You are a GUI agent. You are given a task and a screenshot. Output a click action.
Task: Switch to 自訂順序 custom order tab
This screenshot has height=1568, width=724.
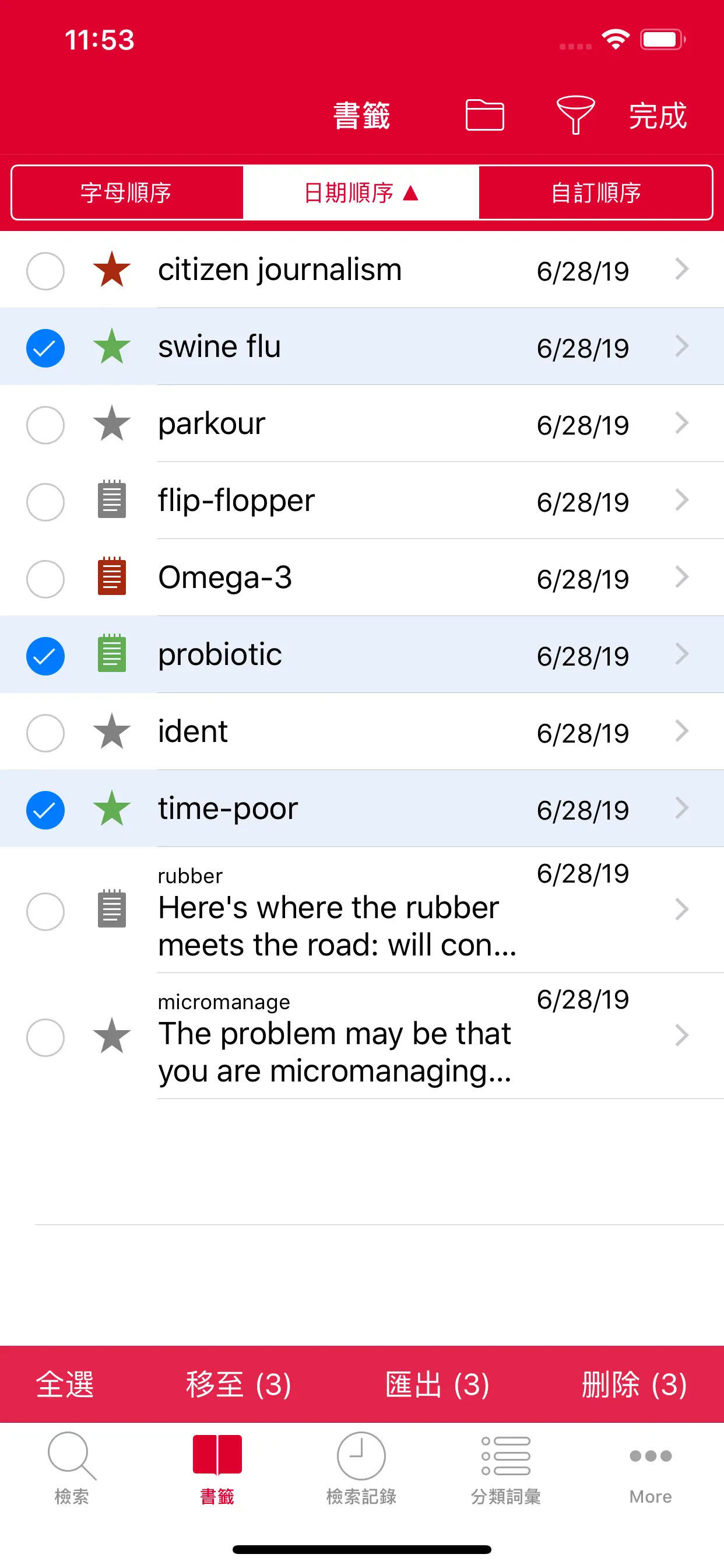click(x=596, y=192)
